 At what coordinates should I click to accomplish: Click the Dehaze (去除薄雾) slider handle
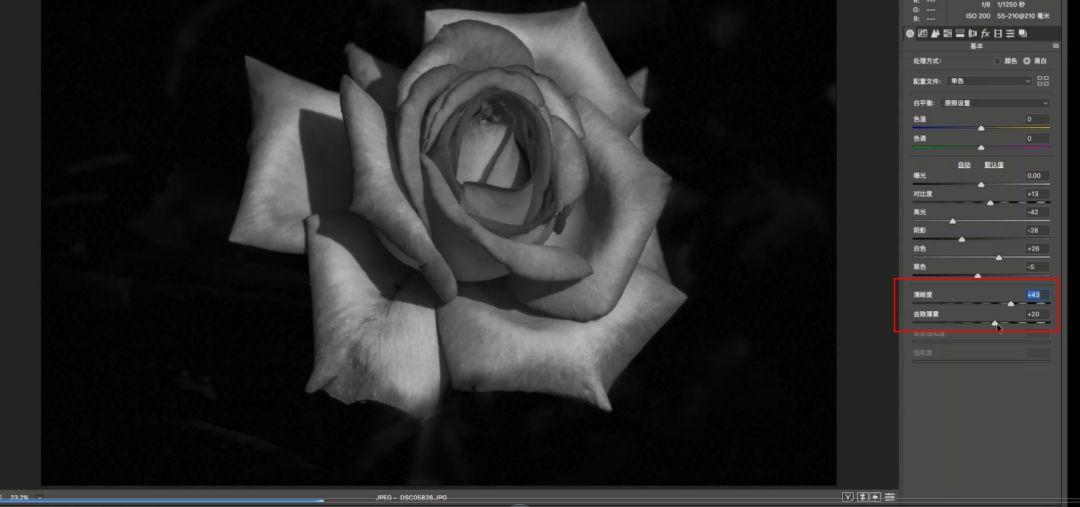click(x=995, y=322)
